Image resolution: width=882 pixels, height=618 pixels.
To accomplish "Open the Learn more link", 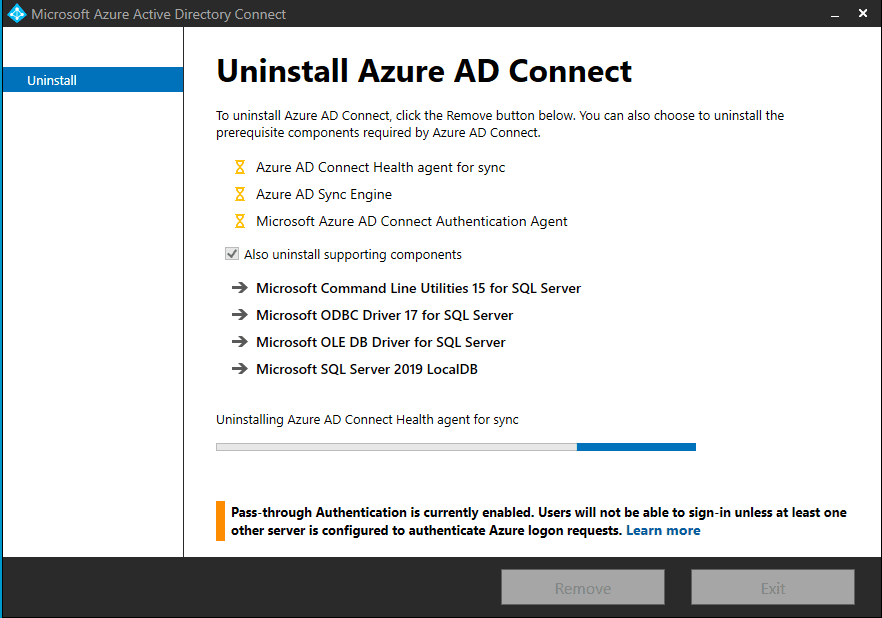I will pos(663,530).
